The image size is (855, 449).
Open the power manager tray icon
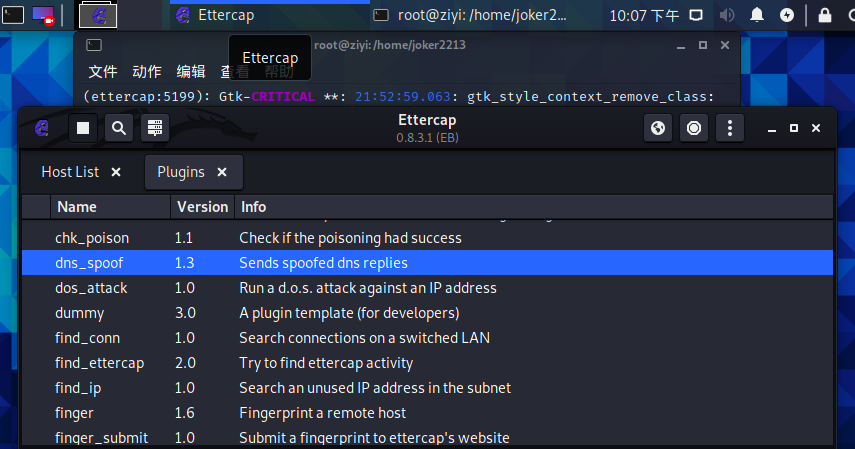pyautogui.click(x=788, y=15)
